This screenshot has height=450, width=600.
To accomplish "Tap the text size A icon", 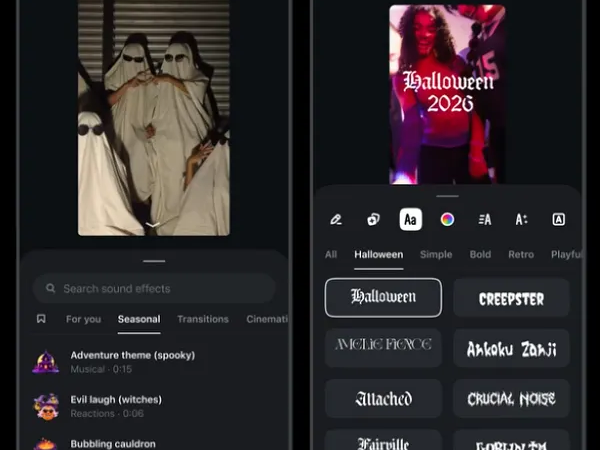I will pyautogui.click(x=521, y=220).
